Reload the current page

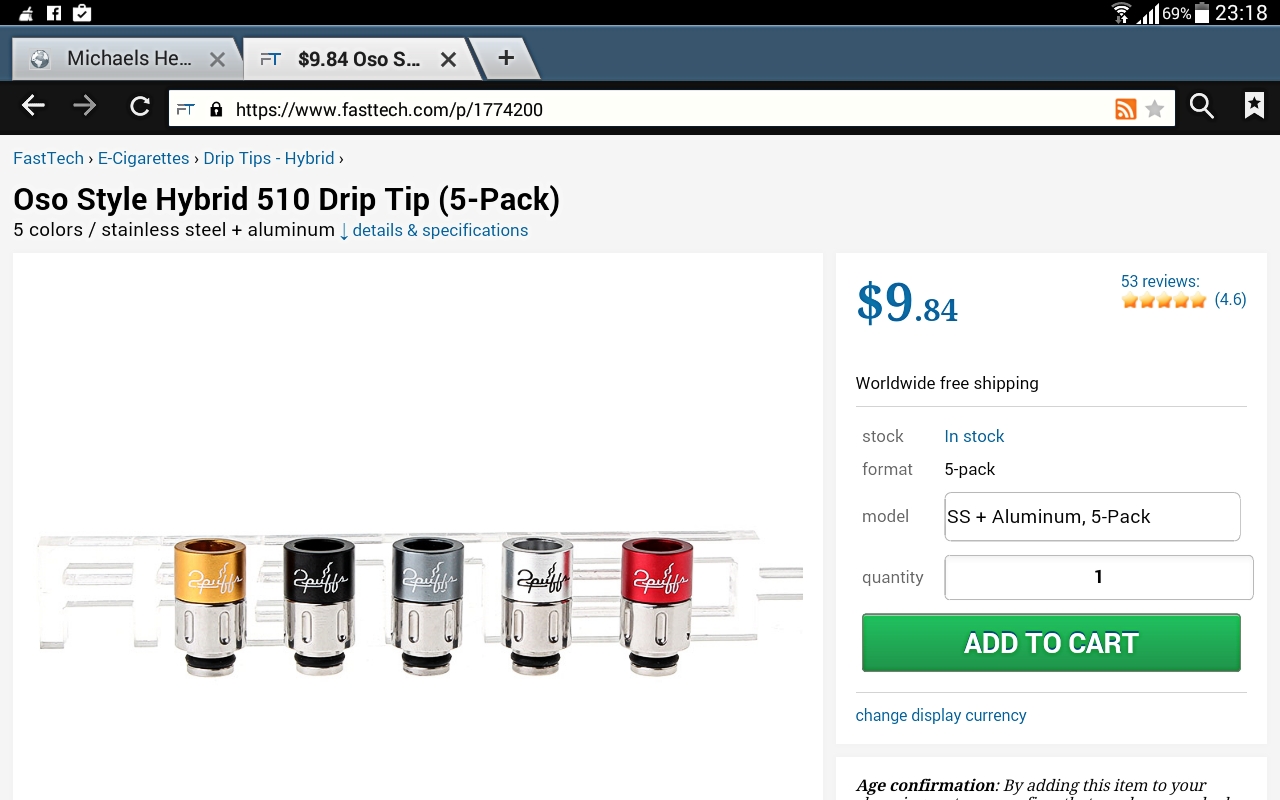[140, 107]
